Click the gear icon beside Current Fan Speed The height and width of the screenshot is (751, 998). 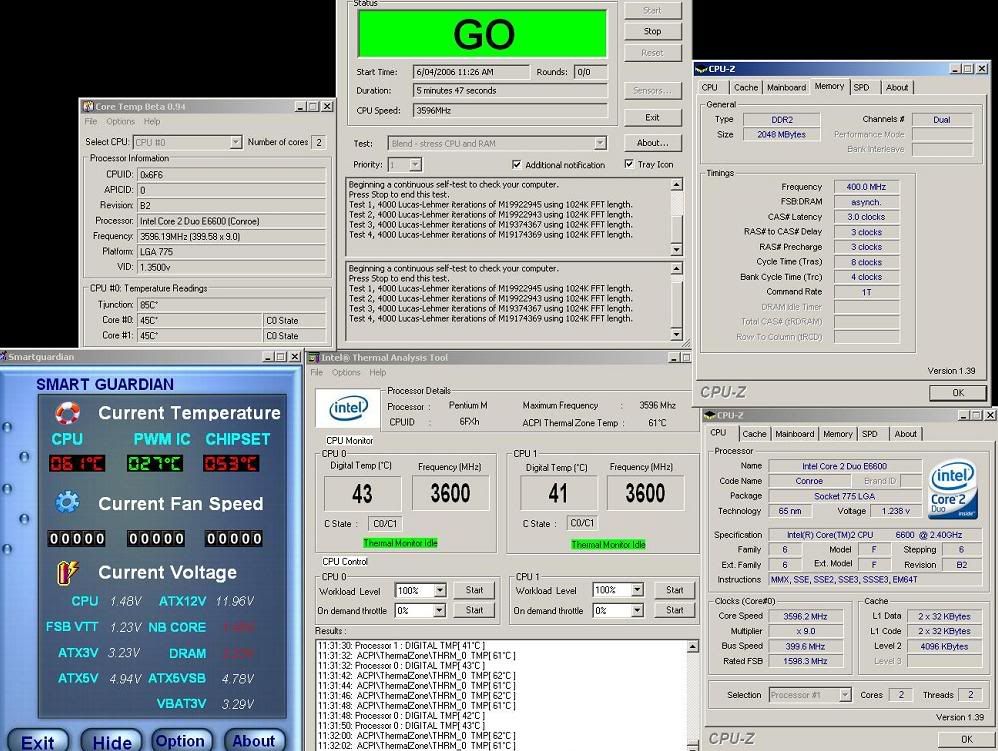tap(67, 503)
